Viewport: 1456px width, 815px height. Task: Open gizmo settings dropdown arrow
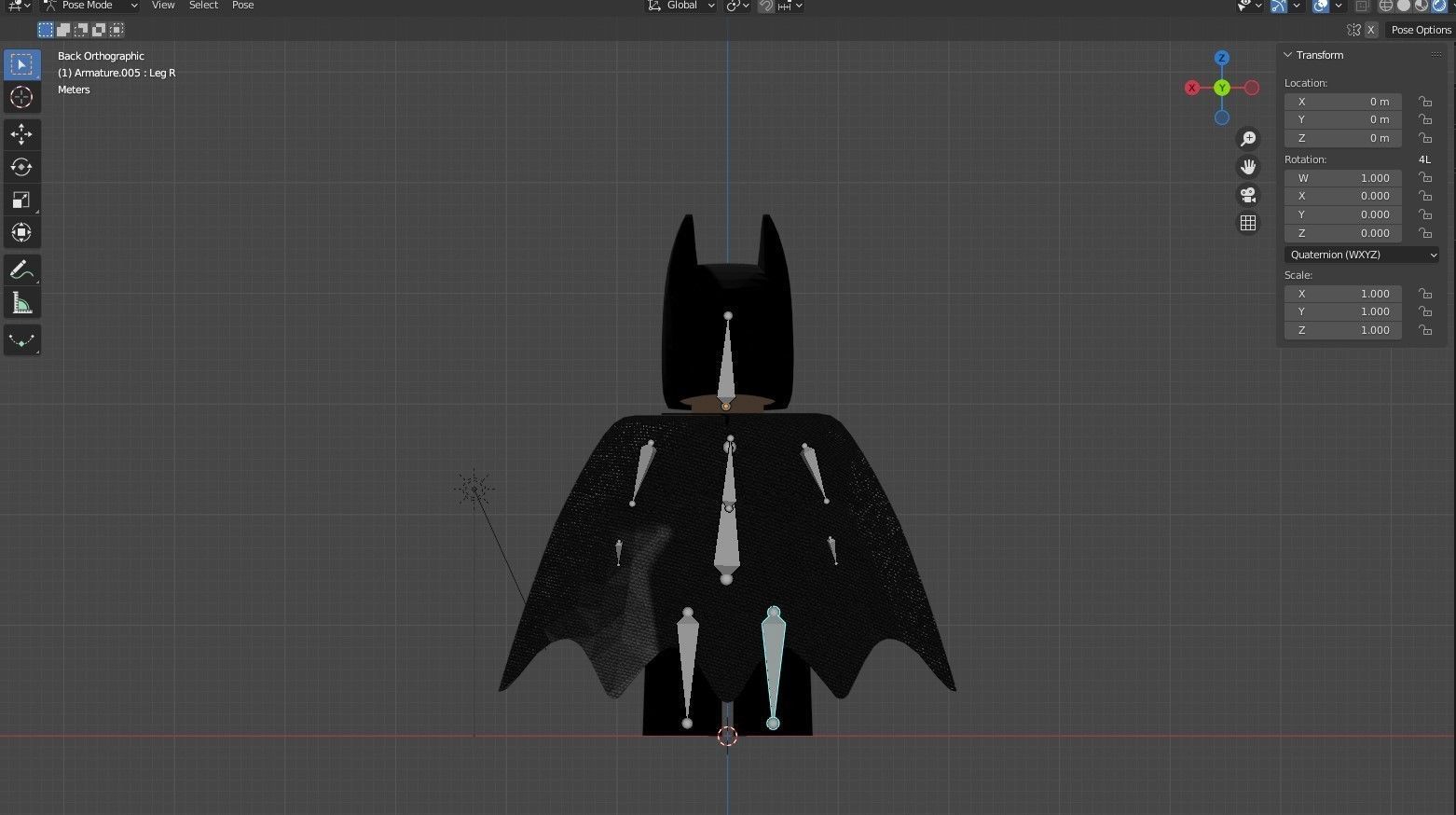(x=1297, y=6)
